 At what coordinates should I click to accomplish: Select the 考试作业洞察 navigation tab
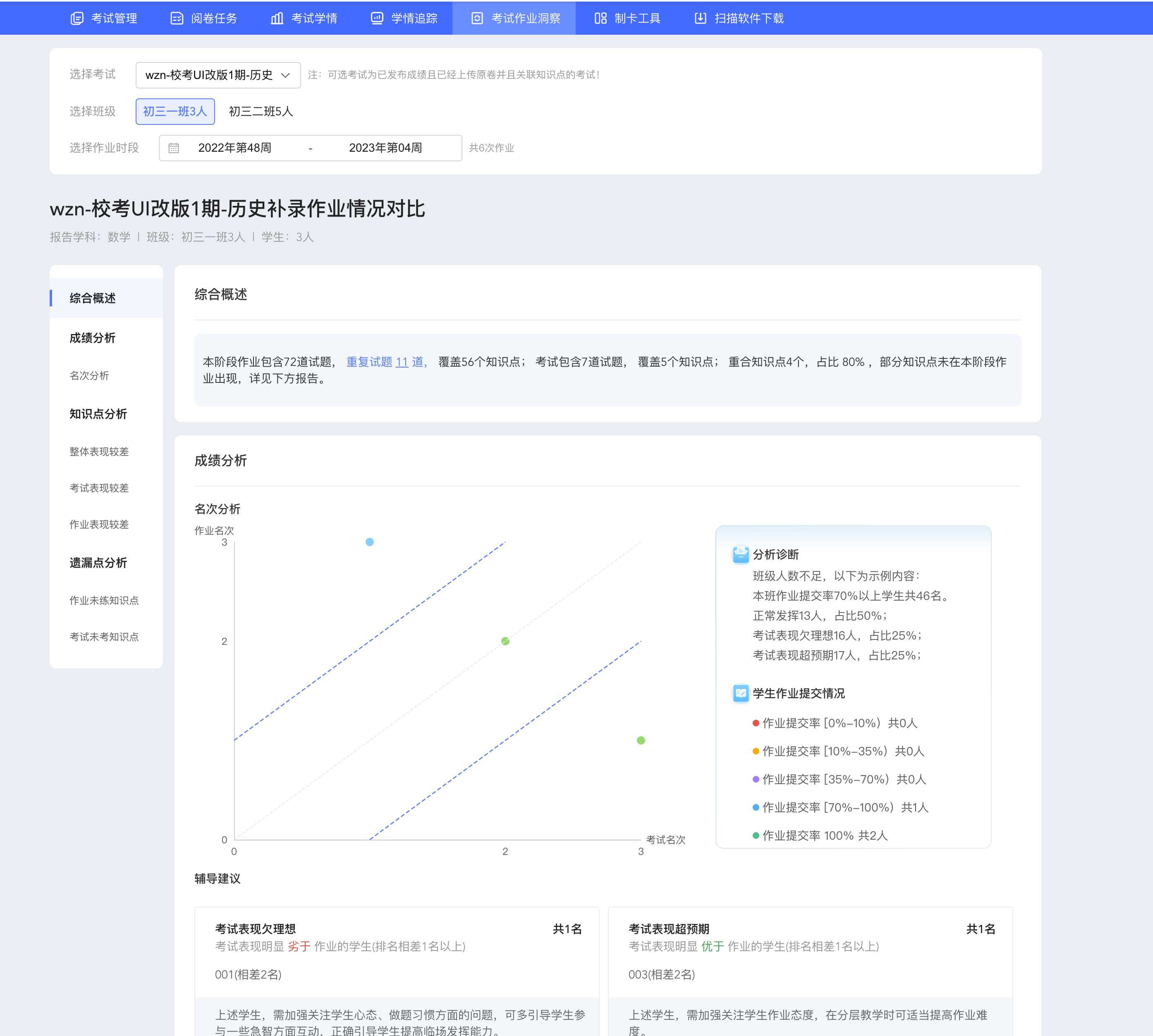[x=514, y=18]
